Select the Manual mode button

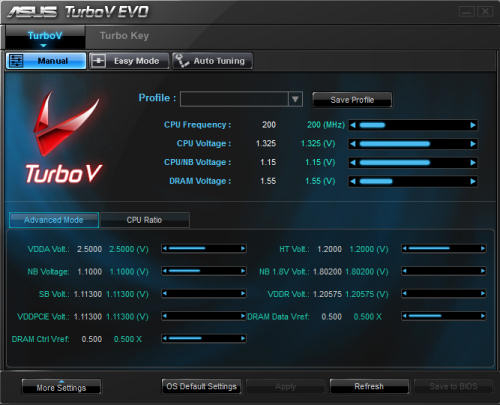click(x=46, y=61)
